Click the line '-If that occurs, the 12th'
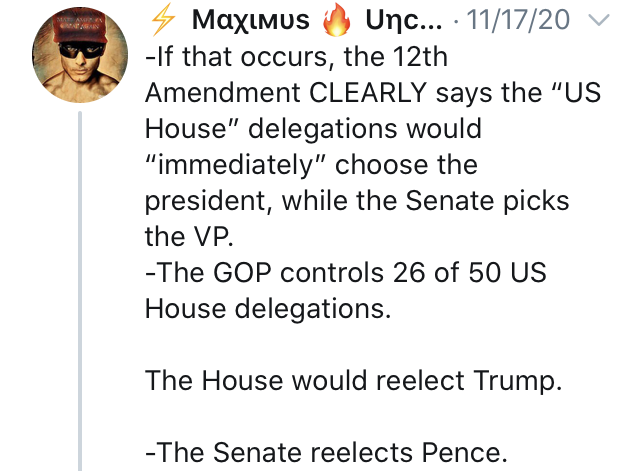 coord(297,57)
